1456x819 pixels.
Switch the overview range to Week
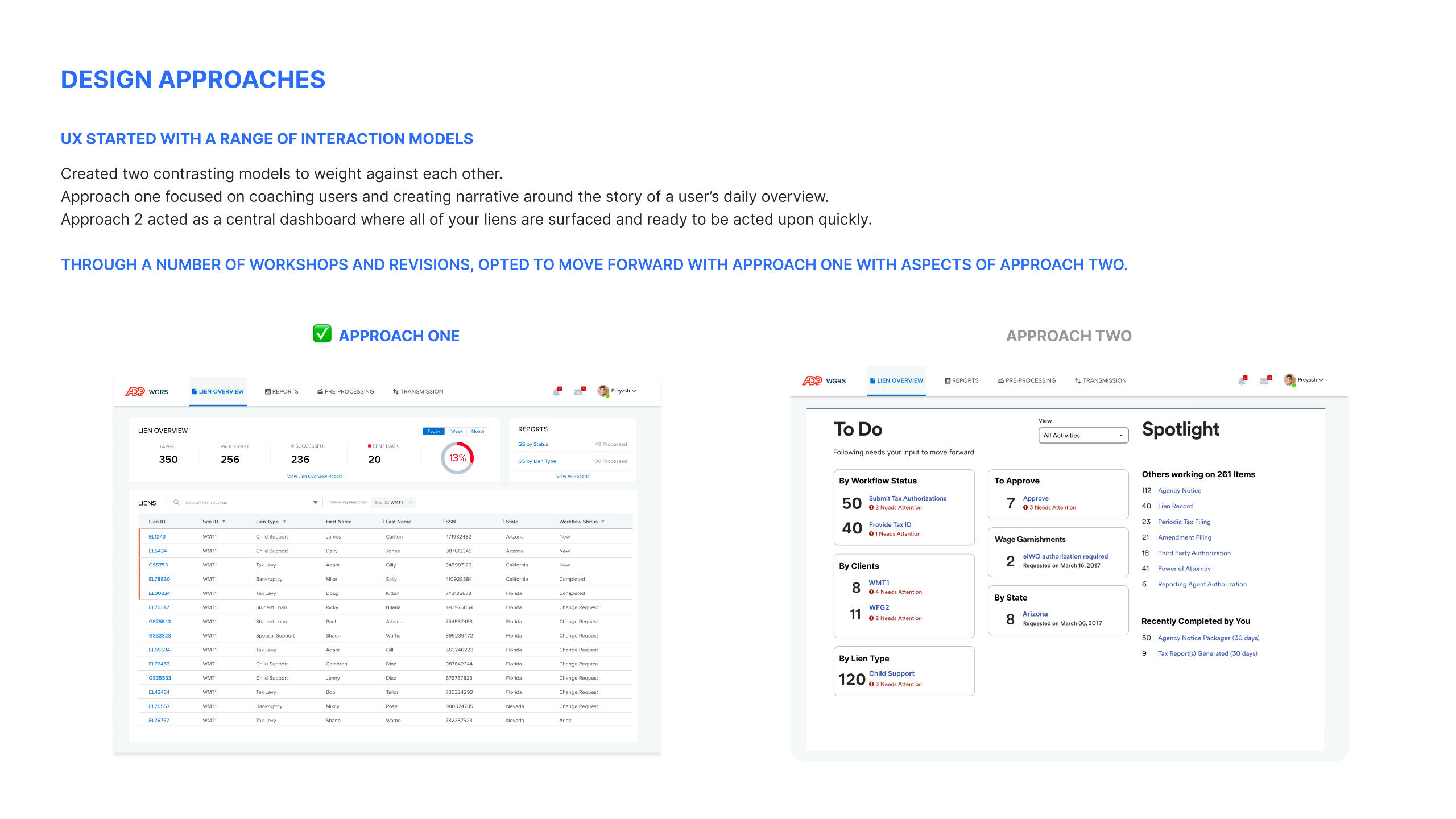[456, 431]
